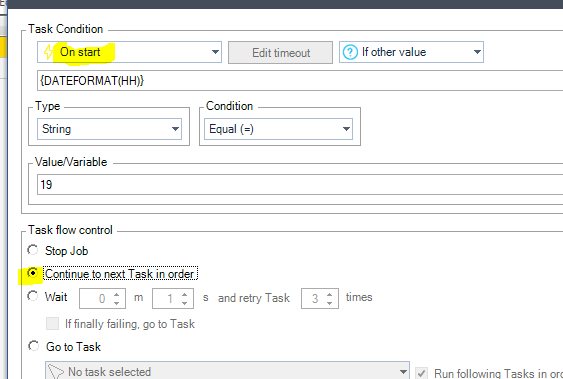Expand the Condition Equal (=) dropdown
The height and width of the screenshot is (379, 563).
coord(278,129)
